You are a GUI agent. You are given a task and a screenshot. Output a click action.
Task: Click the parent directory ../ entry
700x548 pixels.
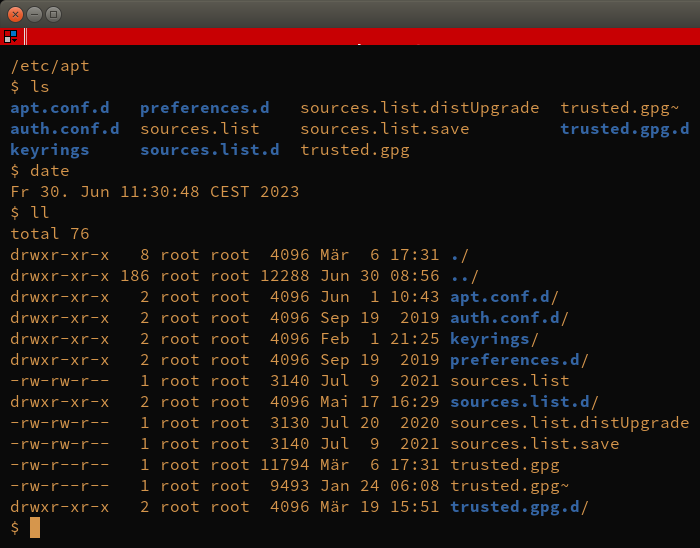[x=464, y=276]
